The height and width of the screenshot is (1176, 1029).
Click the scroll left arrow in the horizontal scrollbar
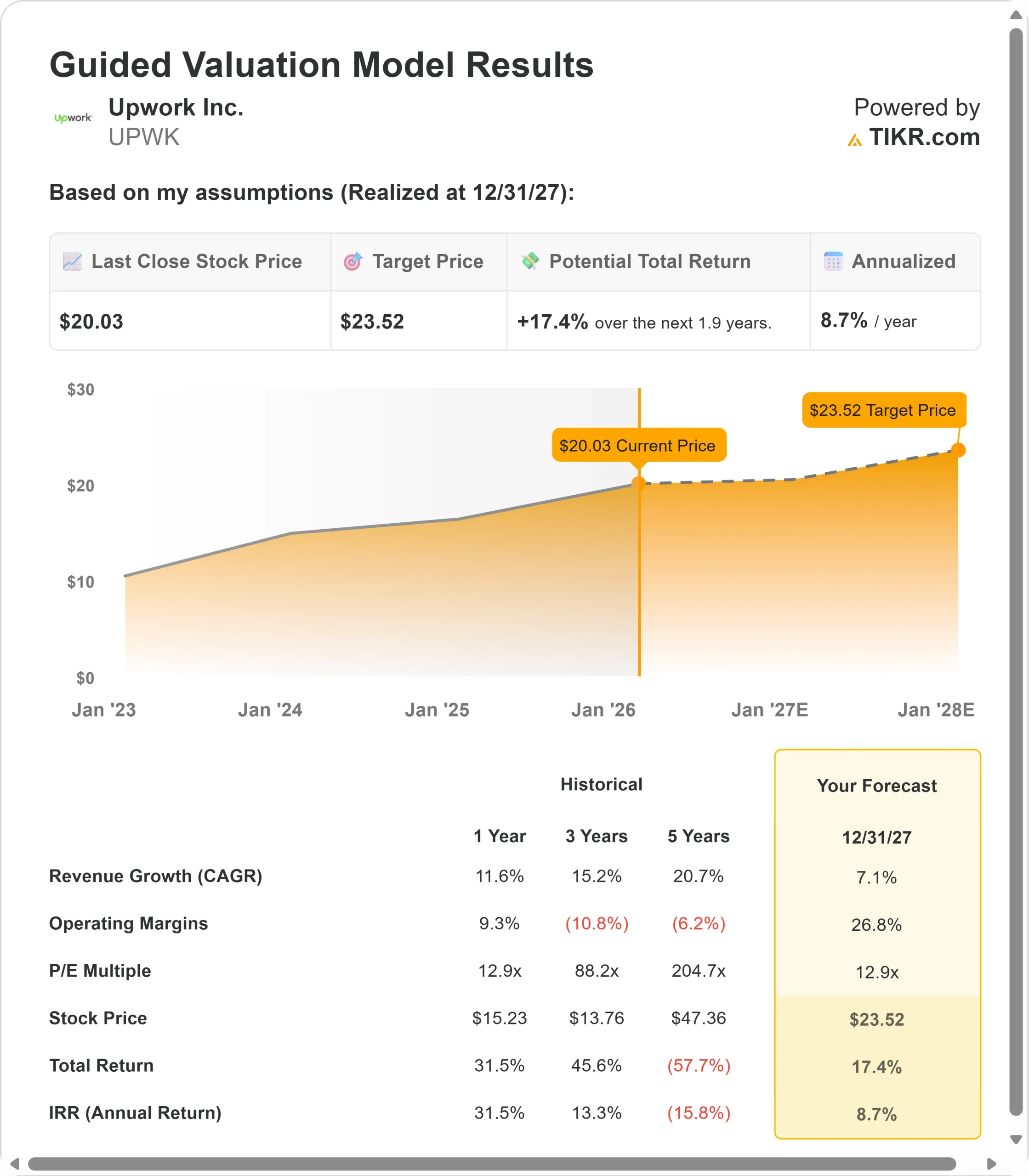click(15, 1164)
